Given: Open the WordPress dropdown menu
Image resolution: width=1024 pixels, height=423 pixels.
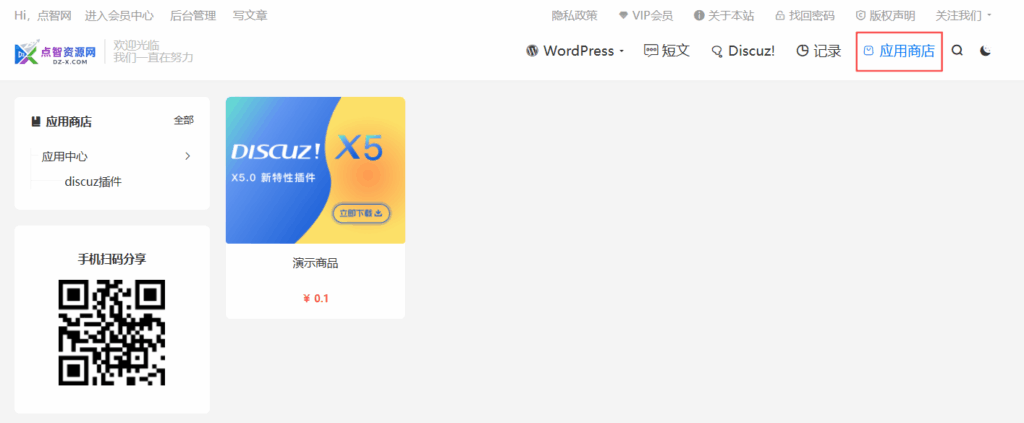Looking at the screenshot, I should tap(575, 51).
